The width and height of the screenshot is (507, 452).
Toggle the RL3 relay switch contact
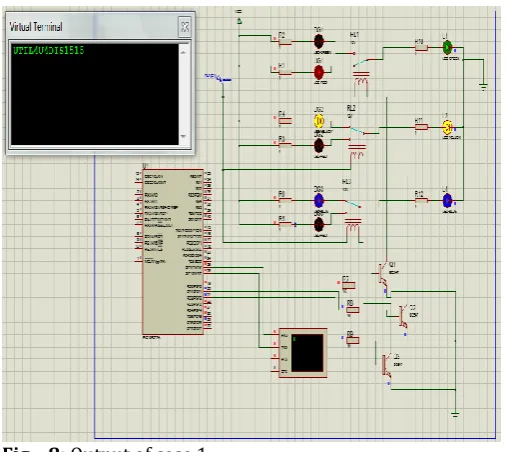coord(353,204)
